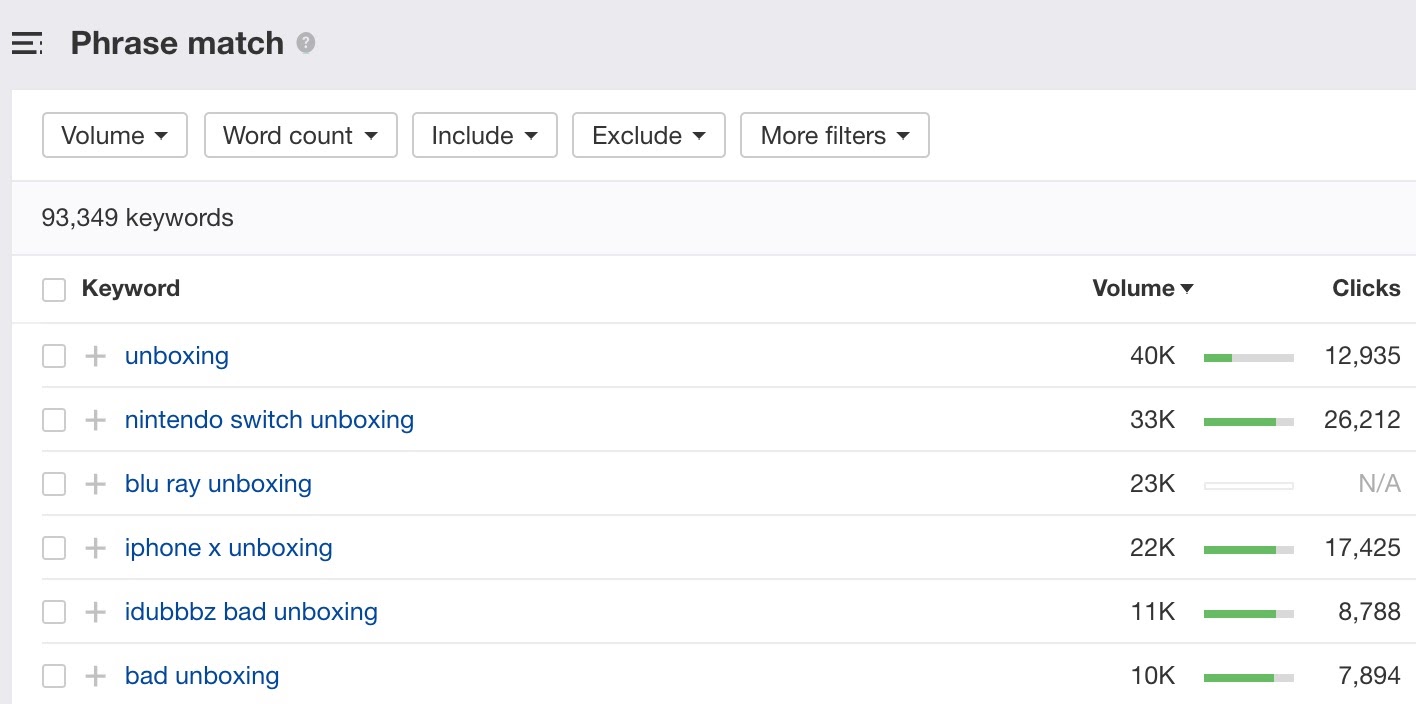Click the plus icon beside blu ray unboxing

tap(95, 483)
